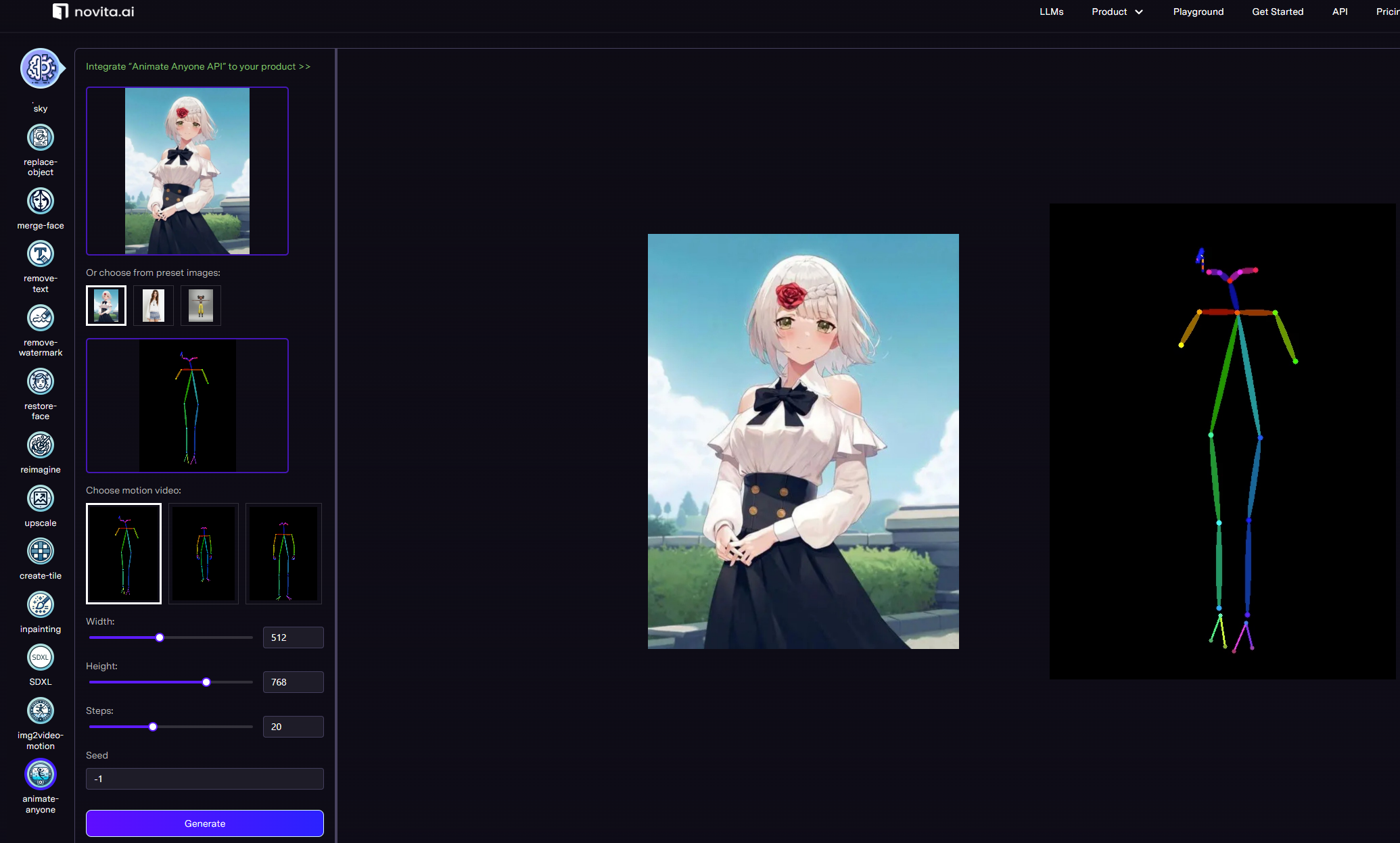Open the restore-face tool icon
Image resolution: width=1400 pixels, height=843 pixels.
pyautogui.click(x=41, y=382)
